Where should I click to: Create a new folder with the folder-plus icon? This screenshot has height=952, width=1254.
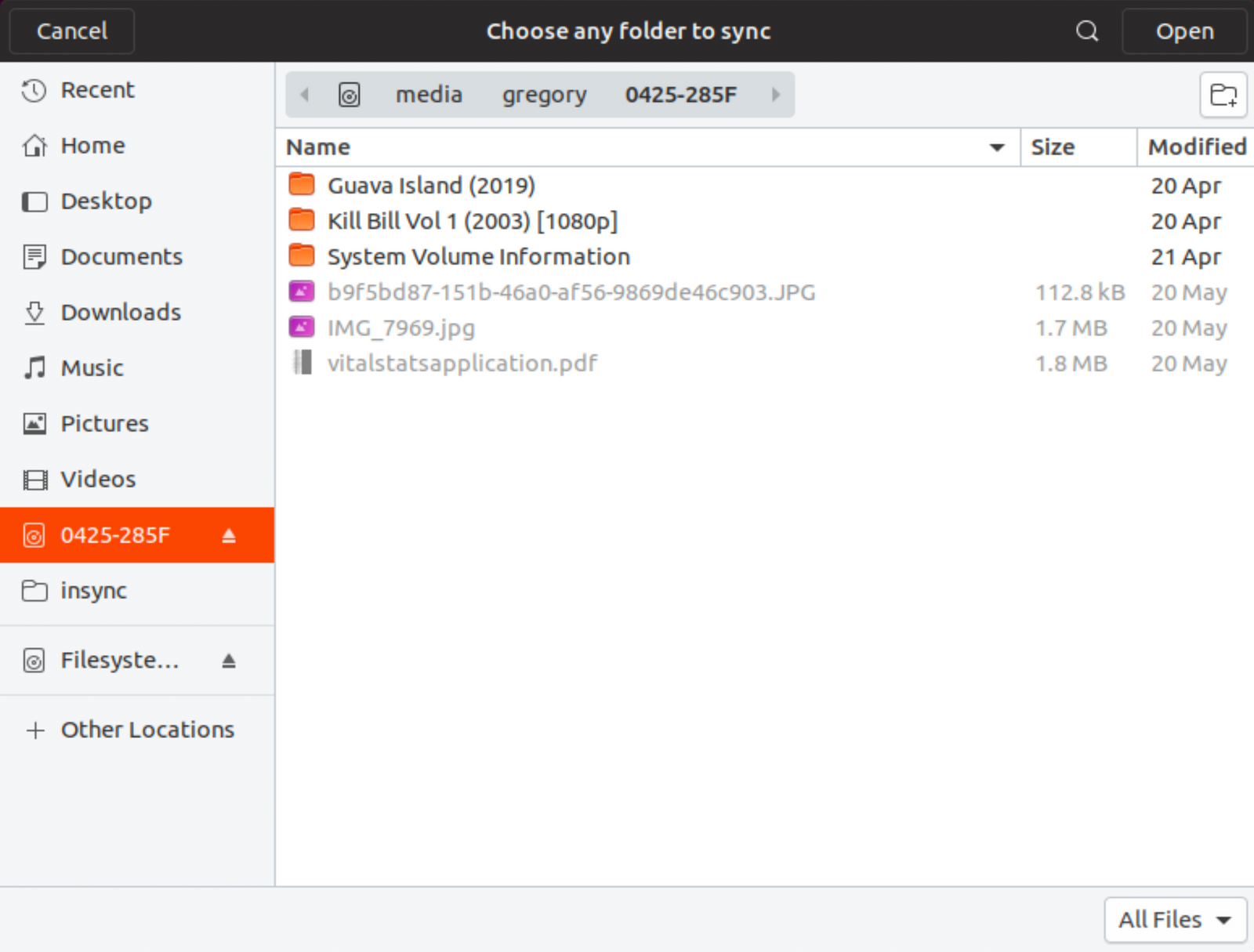pos(1223,95)
